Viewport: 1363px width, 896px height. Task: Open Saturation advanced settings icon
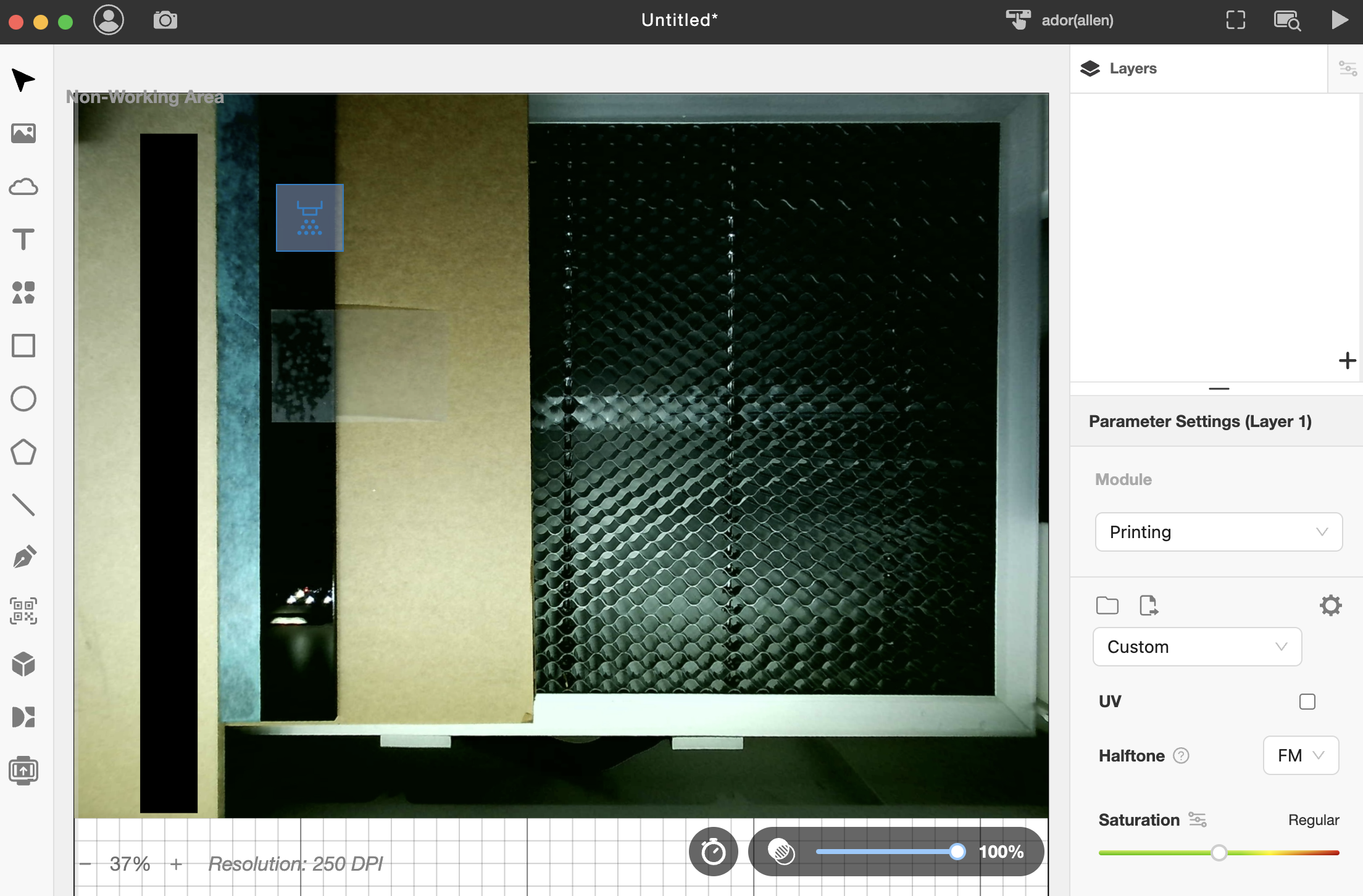[1198, 819]
